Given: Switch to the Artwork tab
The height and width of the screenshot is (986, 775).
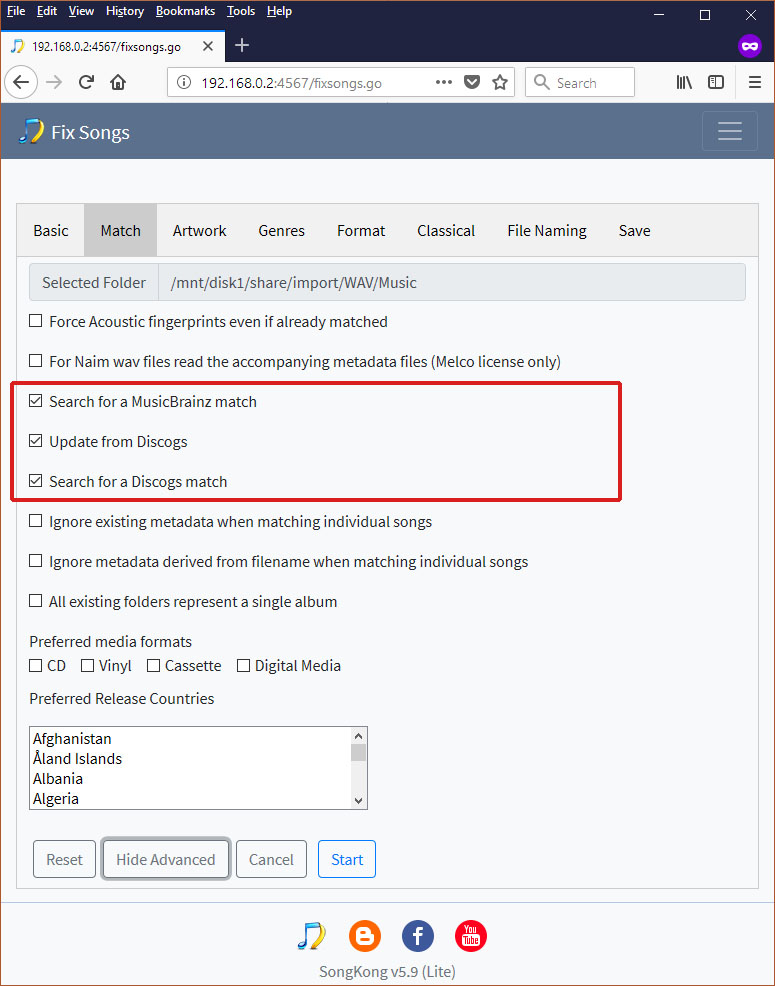Looking at the screenshot, I should pyautogui.click(x=199, y=230).
